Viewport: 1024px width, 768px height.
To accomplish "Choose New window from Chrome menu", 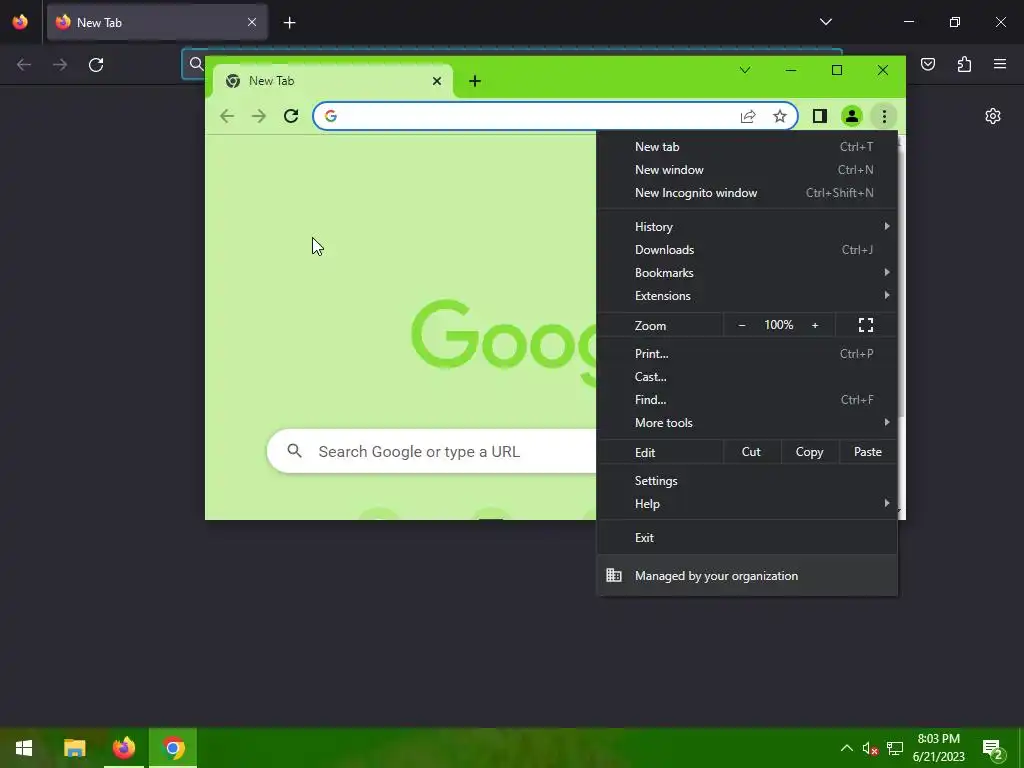I will point(747,170).
